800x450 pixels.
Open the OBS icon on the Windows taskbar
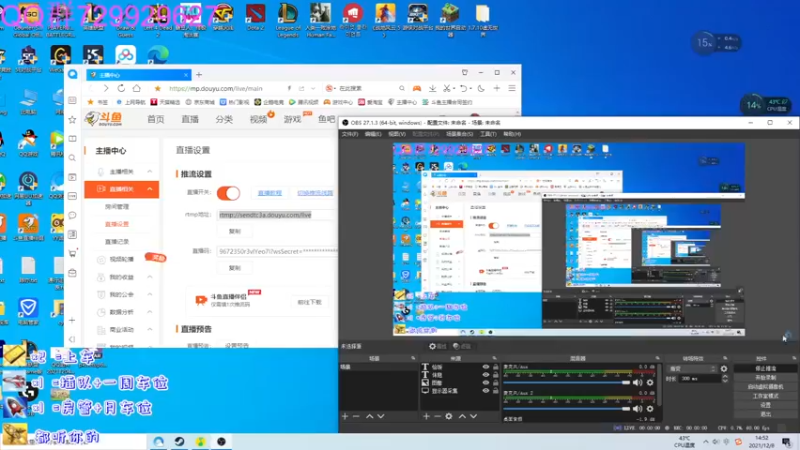point(221,441)
